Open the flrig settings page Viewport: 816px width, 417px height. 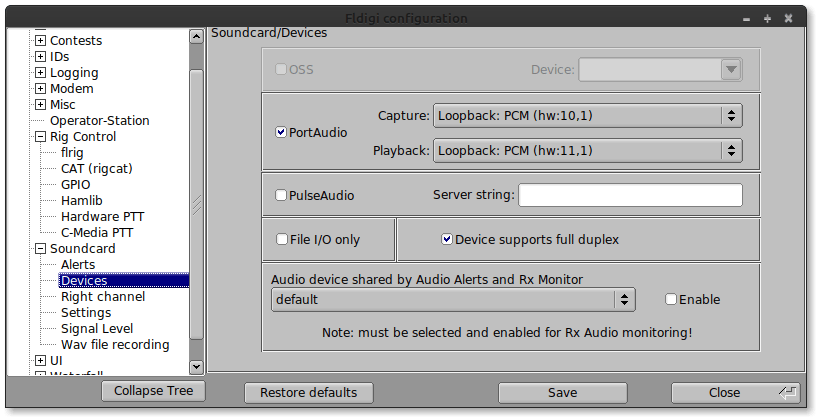point(72,153)
